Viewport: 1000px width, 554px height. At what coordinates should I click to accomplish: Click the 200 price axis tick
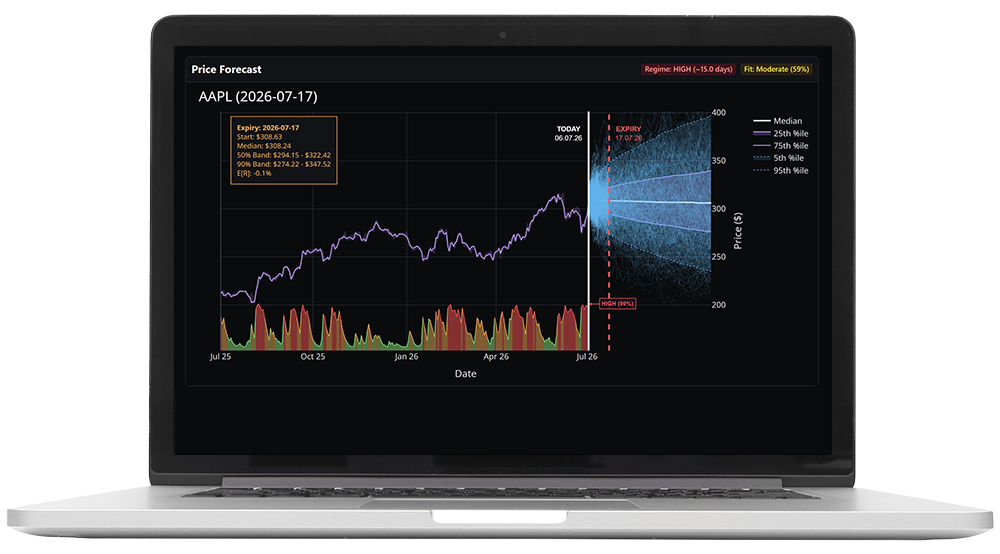[x=719, y=305]
